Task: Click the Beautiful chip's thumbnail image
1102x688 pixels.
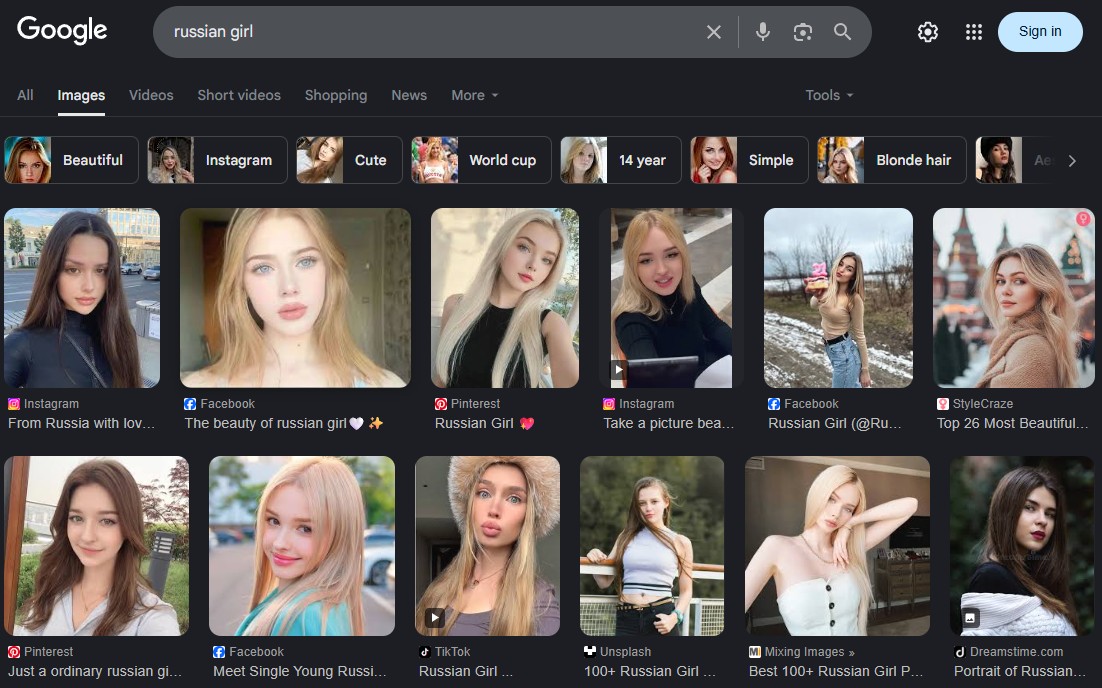Action: point(28,160)
